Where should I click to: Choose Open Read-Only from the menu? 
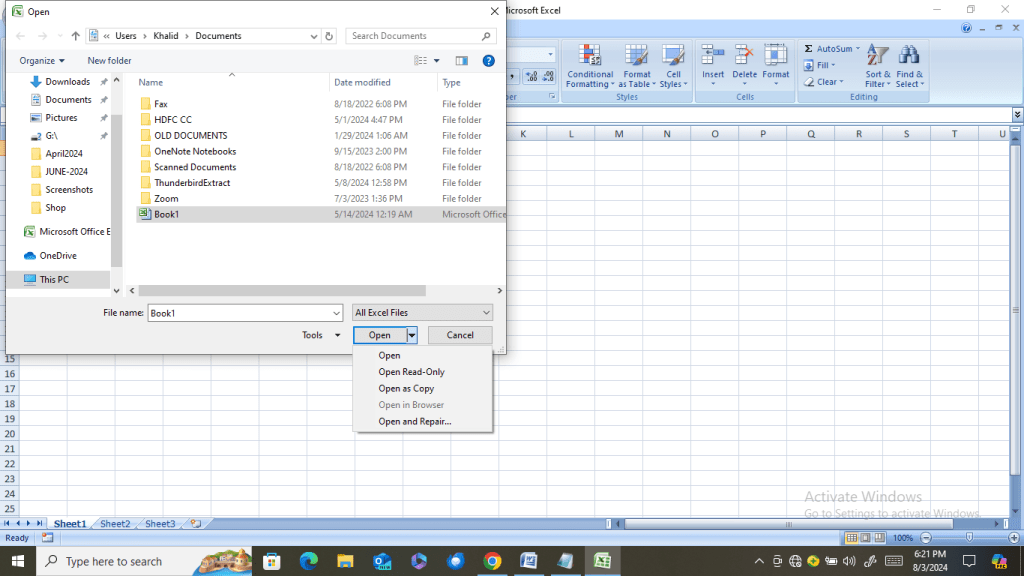[411, 372]
